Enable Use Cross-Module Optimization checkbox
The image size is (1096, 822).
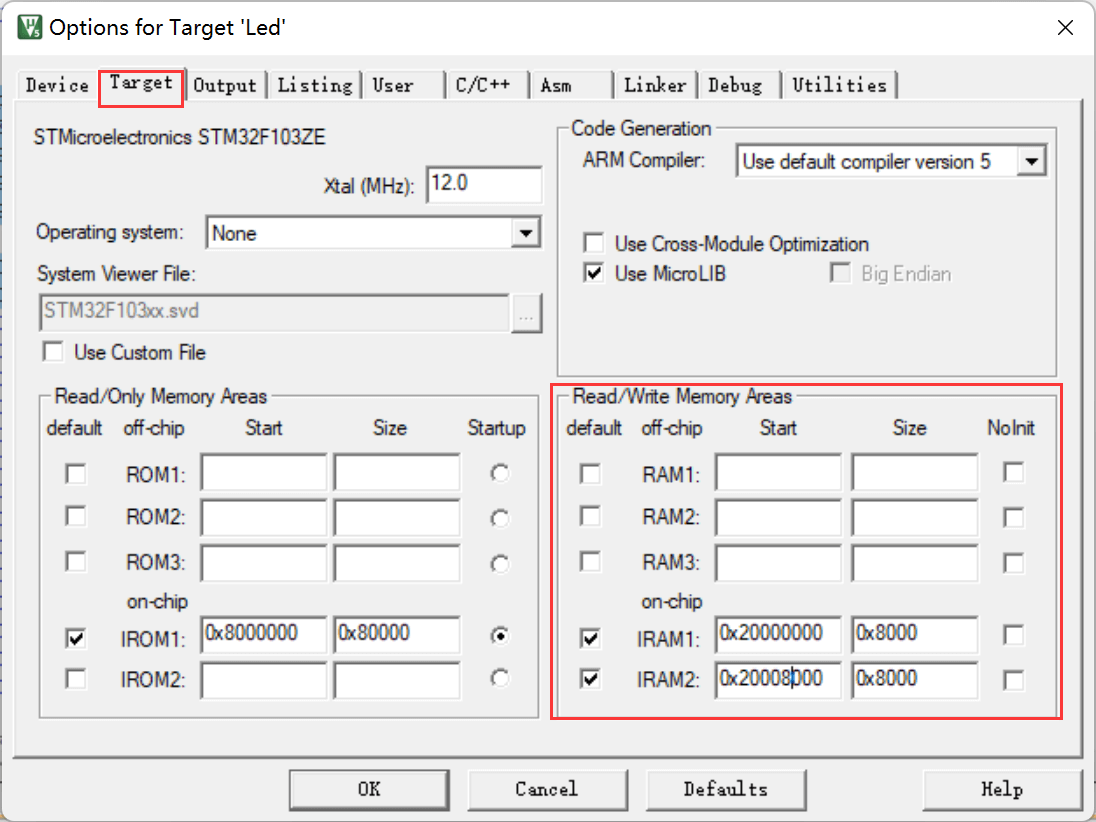coord(594,244)
